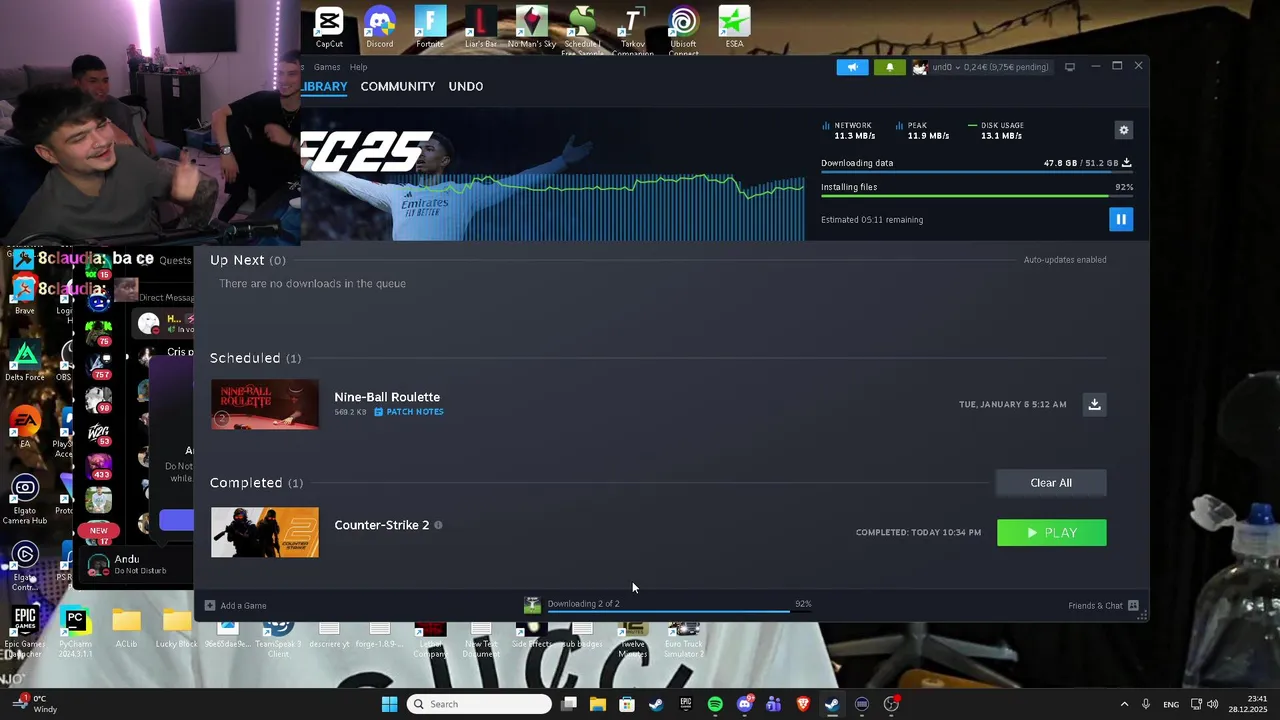Download Nine-Ball Roulette update now
Image resolution: width=1280 pixels, height=720 pixels.
pyautogui.click(x=1094, y=404)
